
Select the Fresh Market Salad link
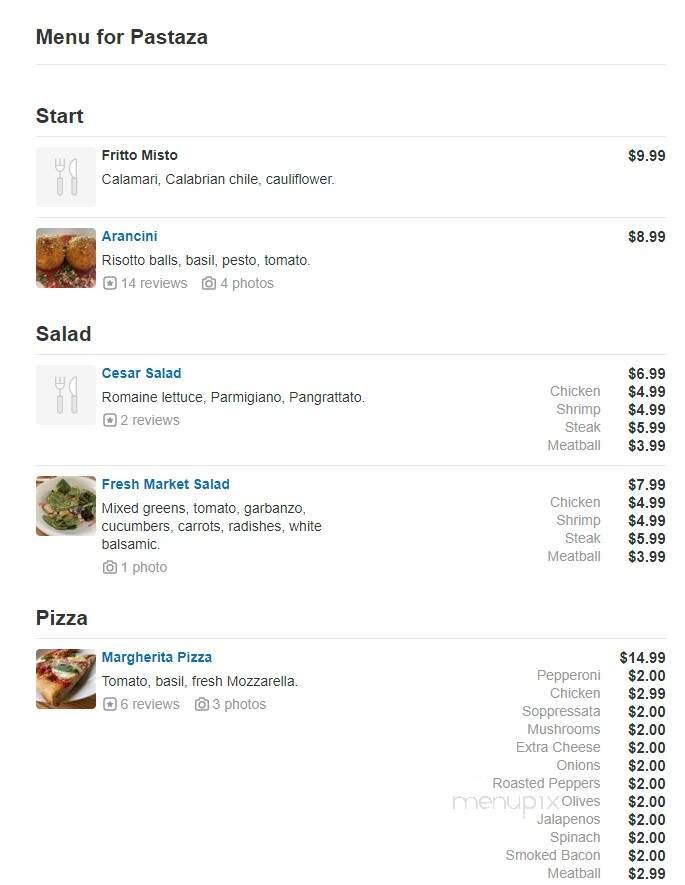coord(165,484)
